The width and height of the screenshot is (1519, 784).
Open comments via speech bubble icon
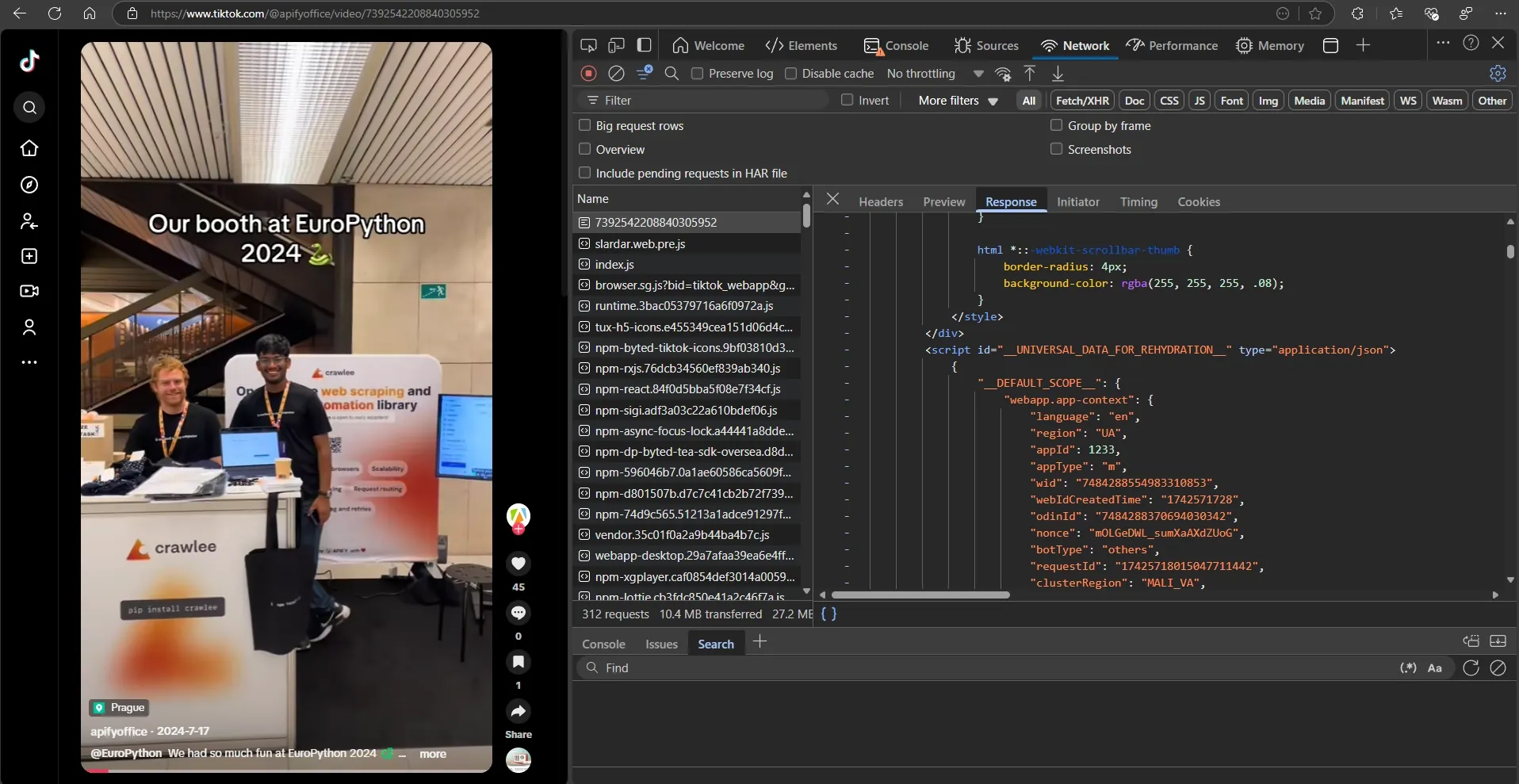tap(518, 613)
